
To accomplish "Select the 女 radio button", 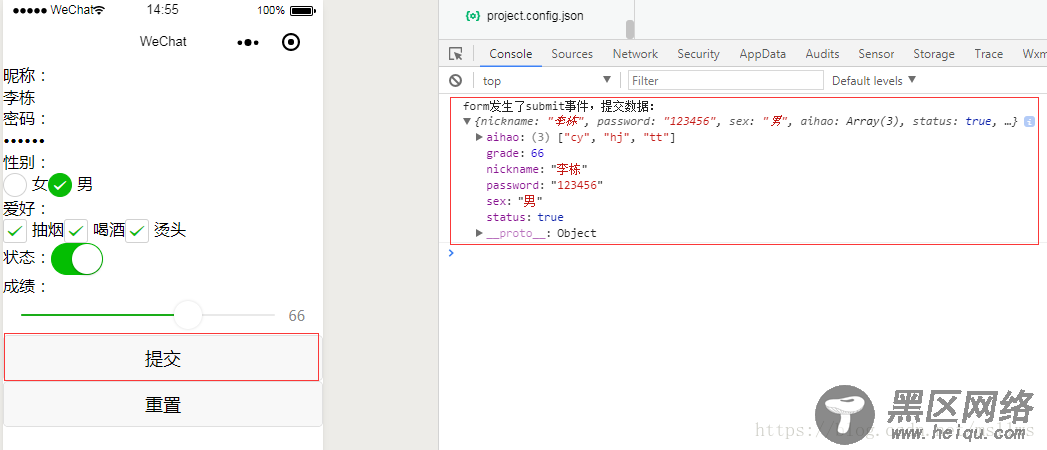I will (15, 185).
